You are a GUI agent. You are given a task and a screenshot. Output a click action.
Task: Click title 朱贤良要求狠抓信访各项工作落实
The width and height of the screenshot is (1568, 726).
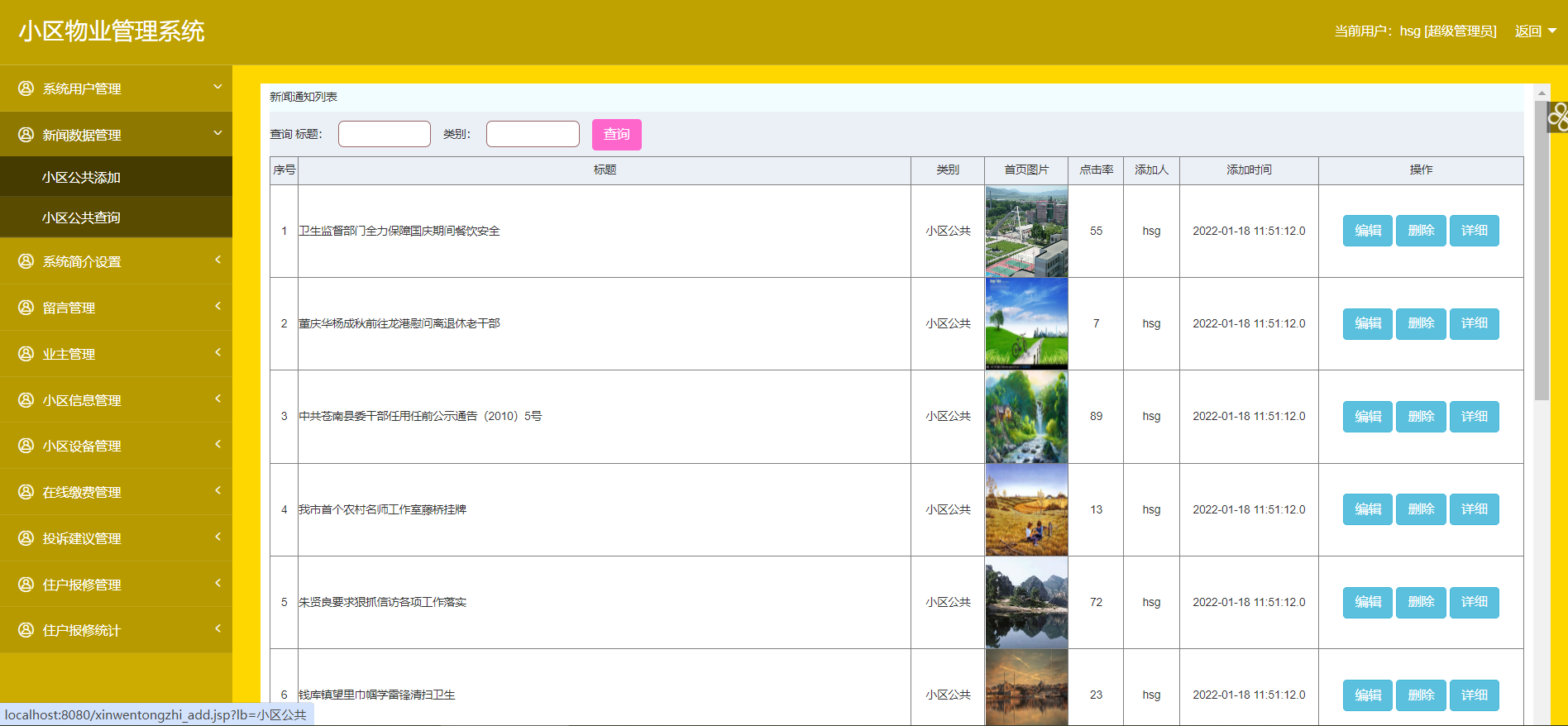pos(382,602)
